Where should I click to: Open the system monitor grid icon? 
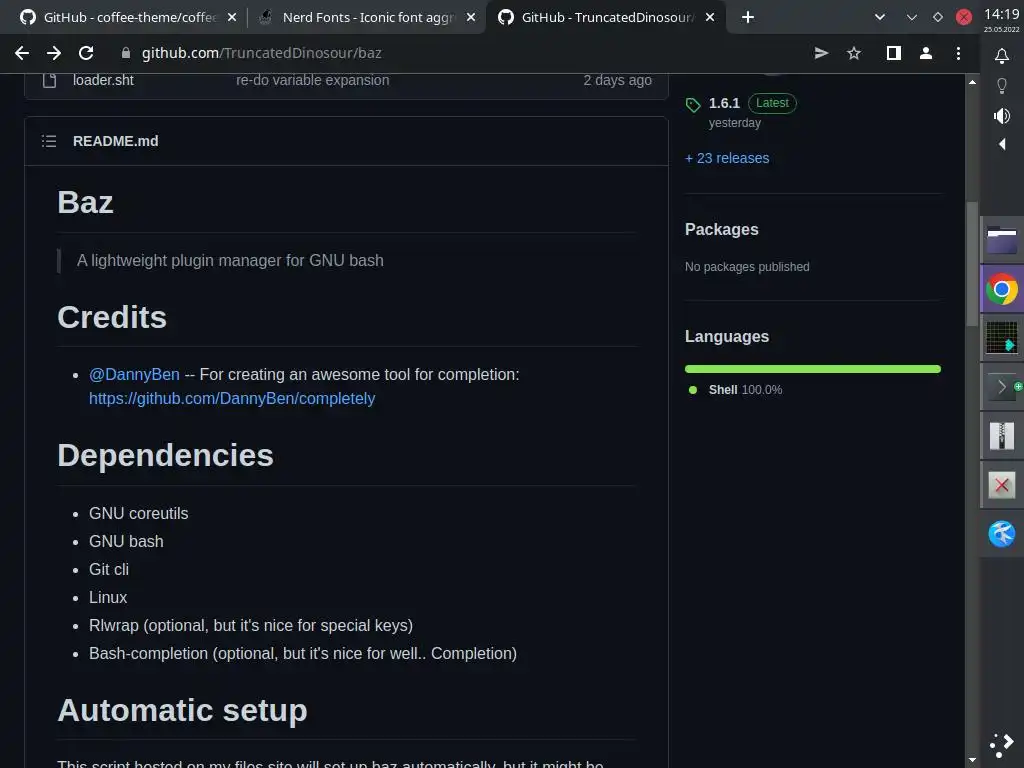coord(1001,338)
